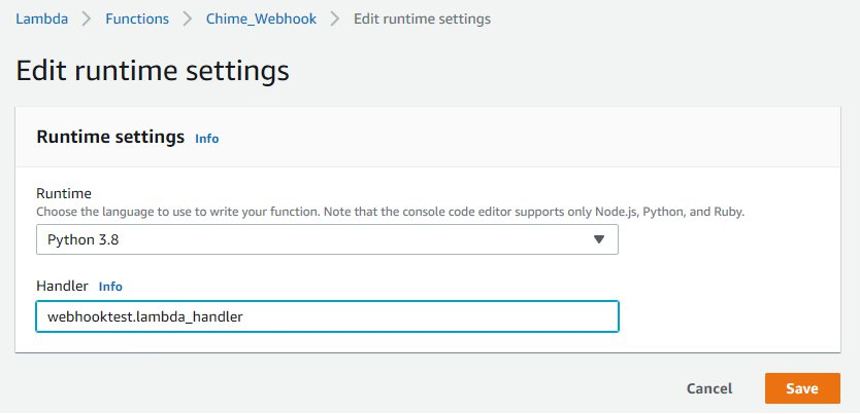Screen dimensions: 860x414
Task: Go to the Lambda breadcrumb link
Action: click(41, 19)
